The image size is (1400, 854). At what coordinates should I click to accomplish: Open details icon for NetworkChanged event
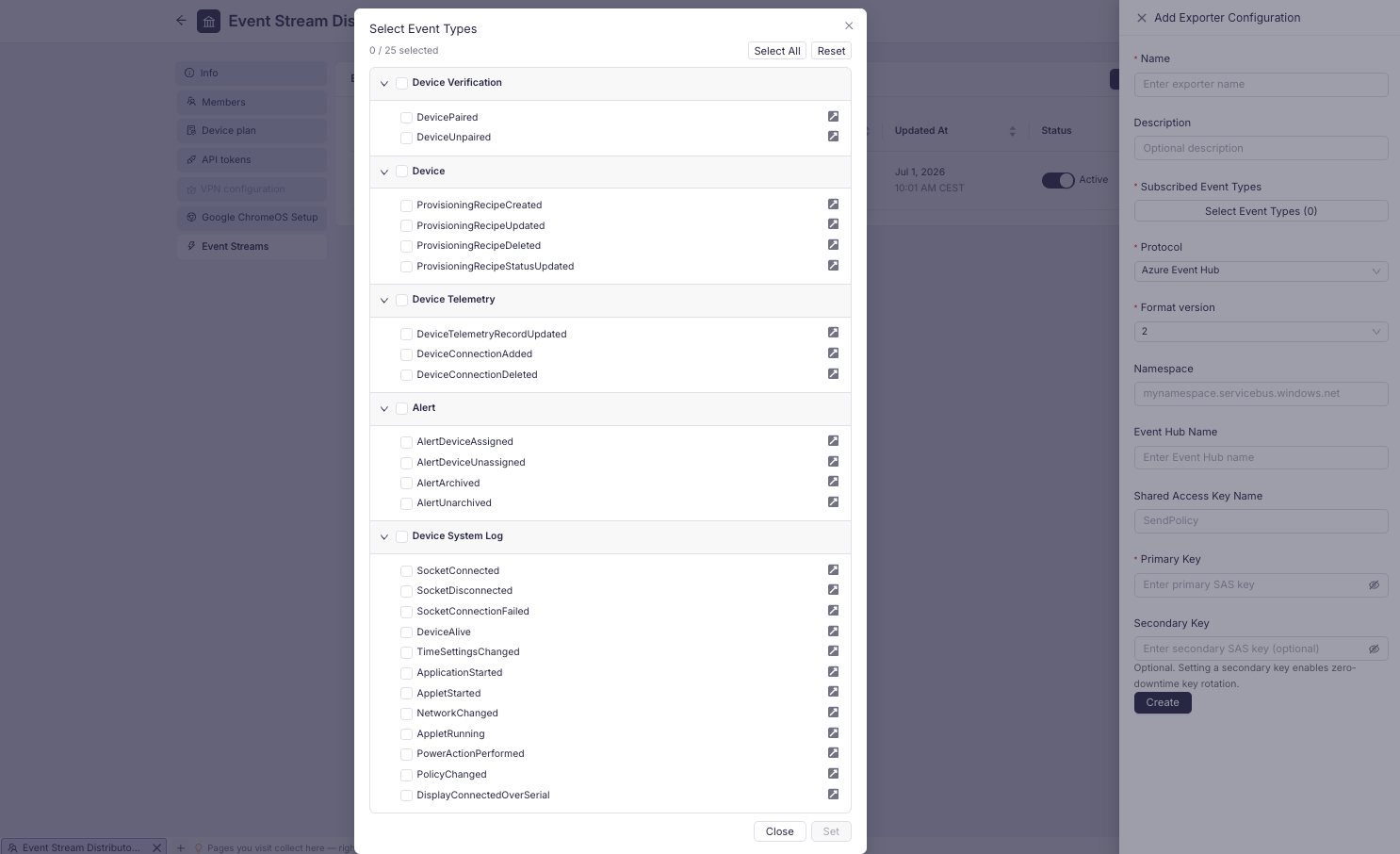tap(833, 713)
